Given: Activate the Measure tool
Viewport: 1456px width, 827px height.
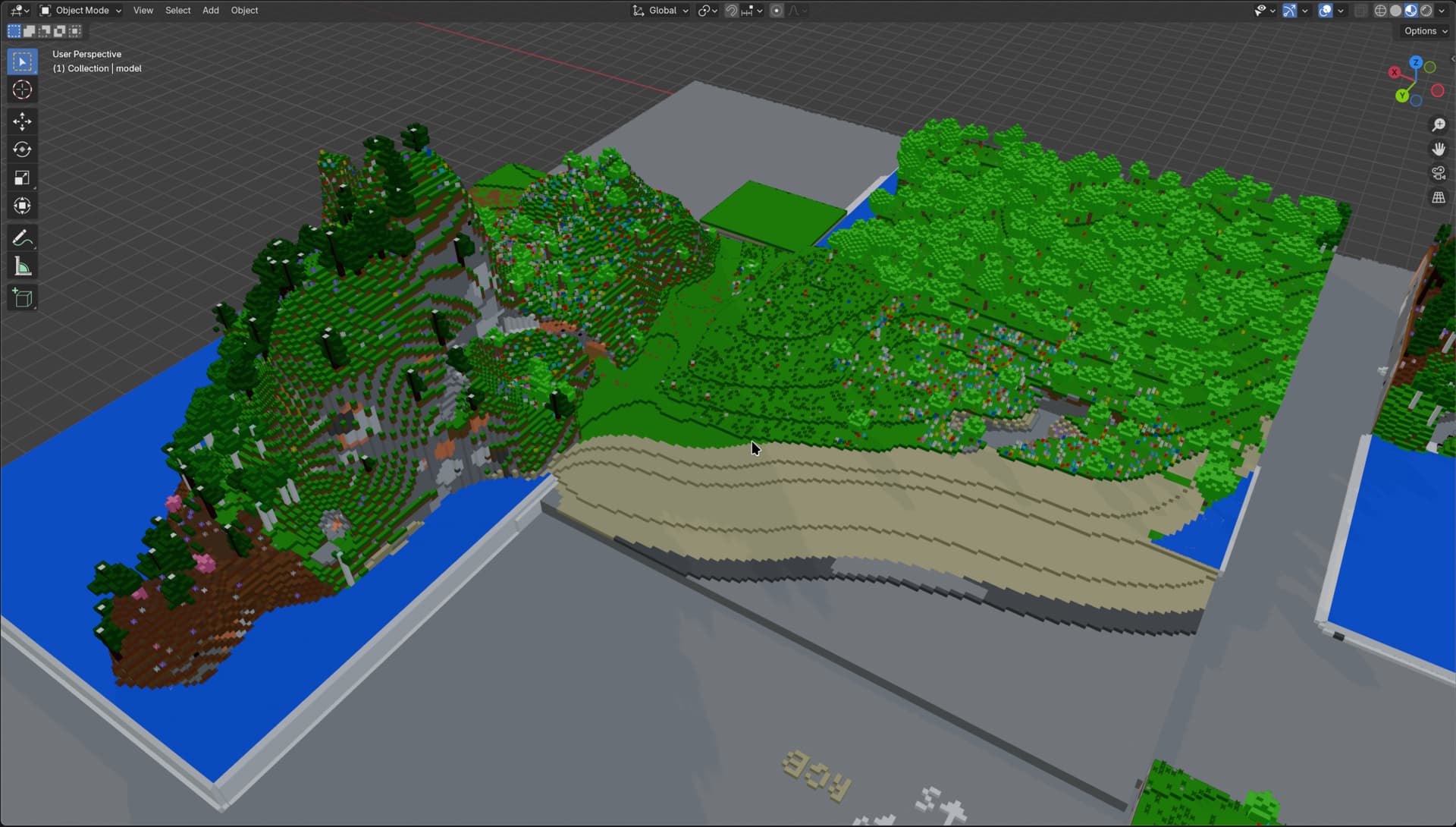Looking at the screenshot, I should coord(22,267).
